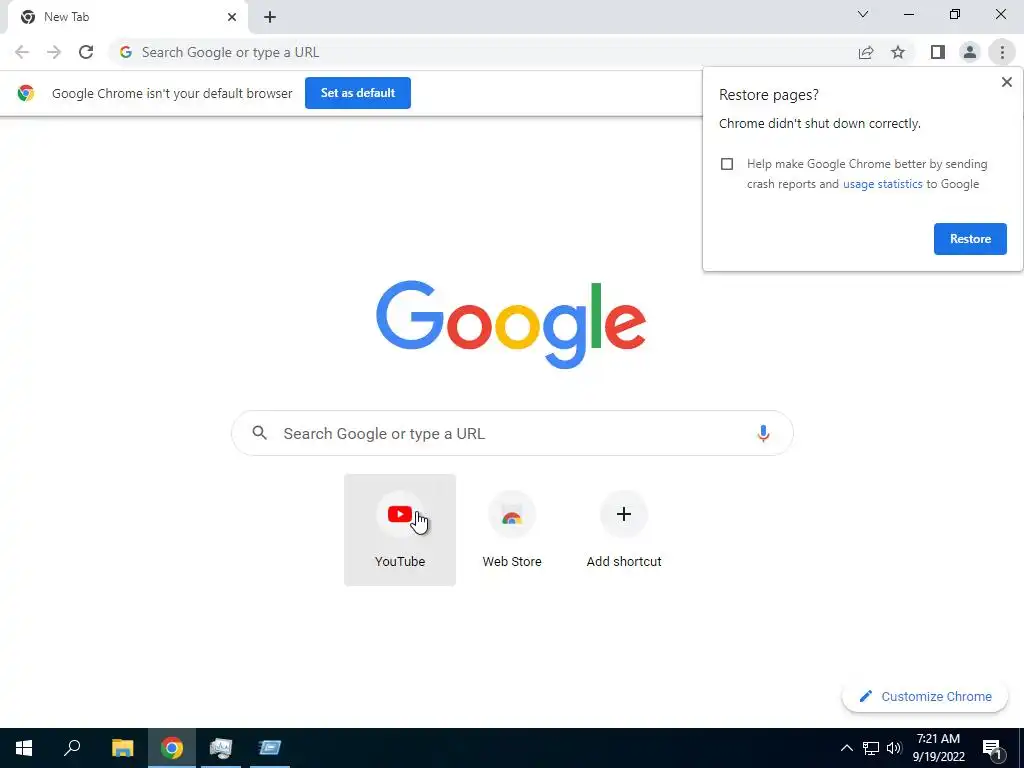1024x768 pixels.
Task: Click the share this page icon
Action: [x=866, y=52]
